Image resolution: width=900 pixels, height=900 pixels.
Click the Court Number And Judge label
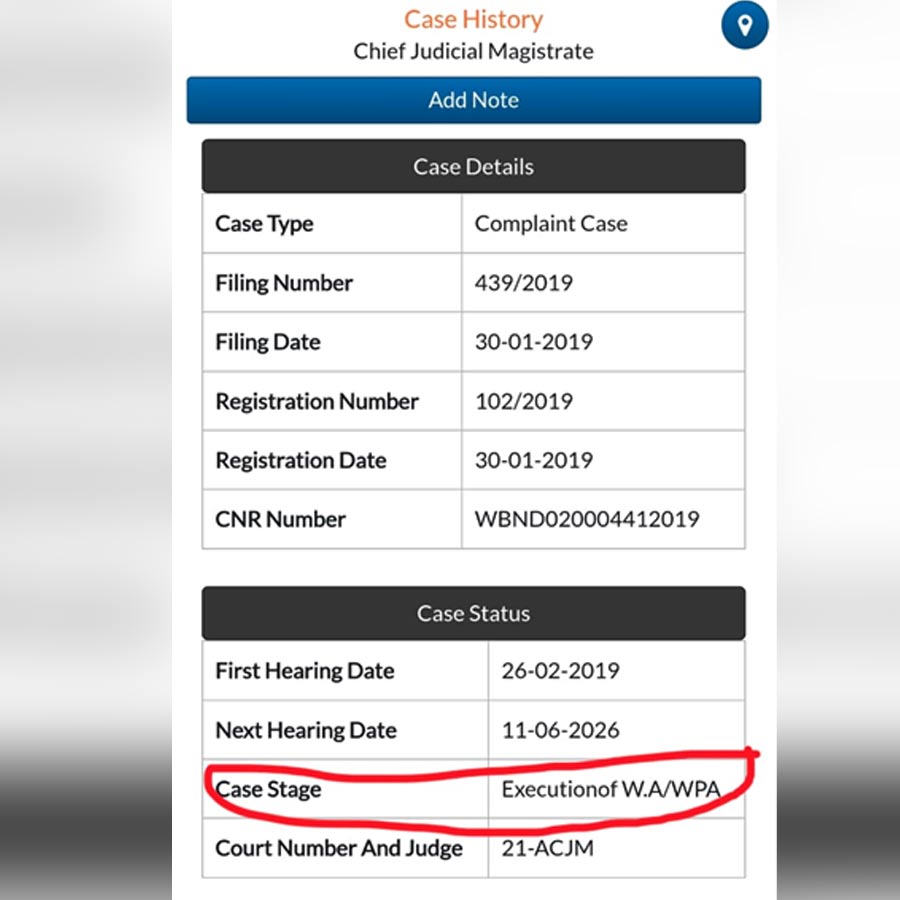pos(339,848)
